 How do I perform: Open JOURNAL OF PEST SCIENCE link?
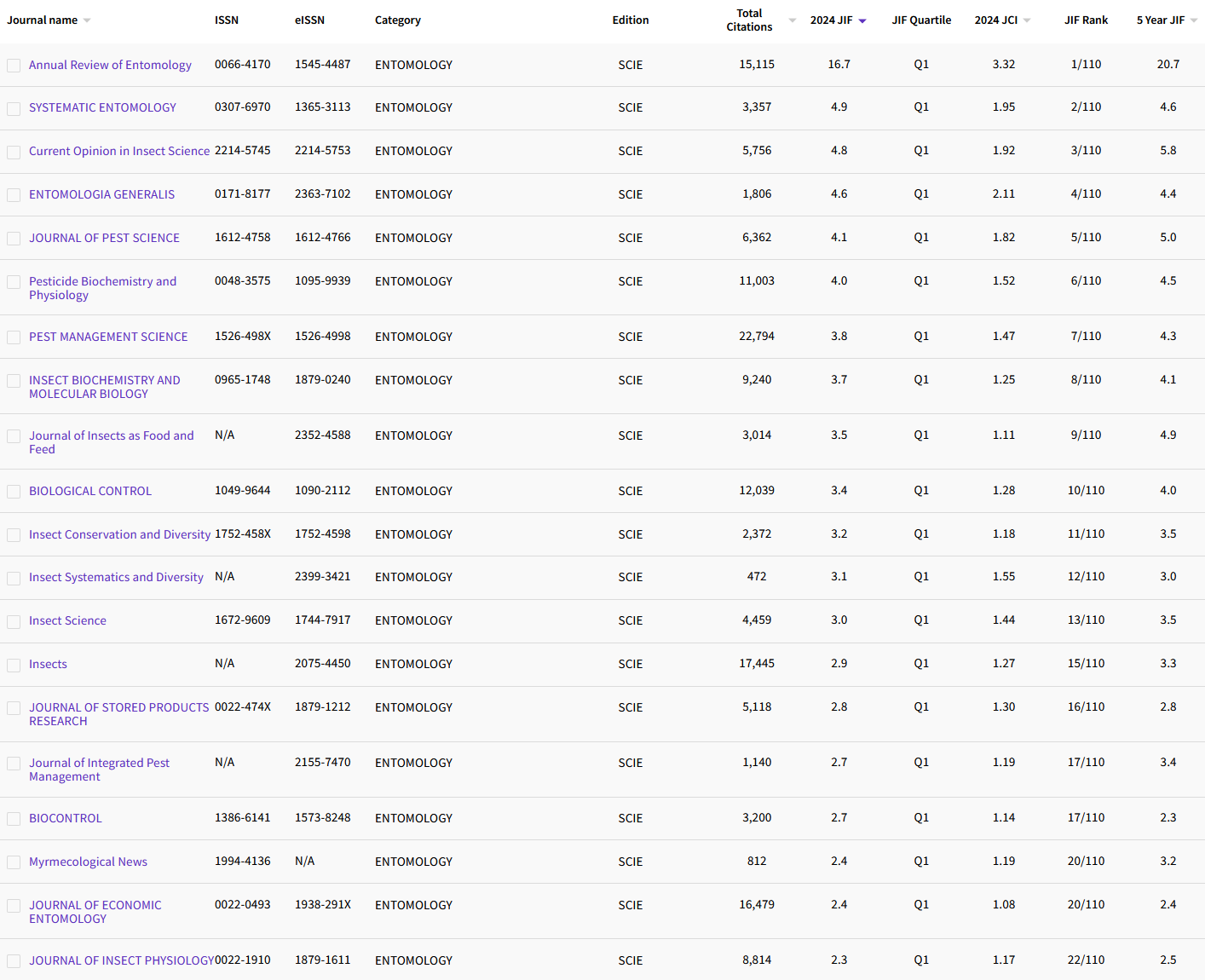pos(104,238)
